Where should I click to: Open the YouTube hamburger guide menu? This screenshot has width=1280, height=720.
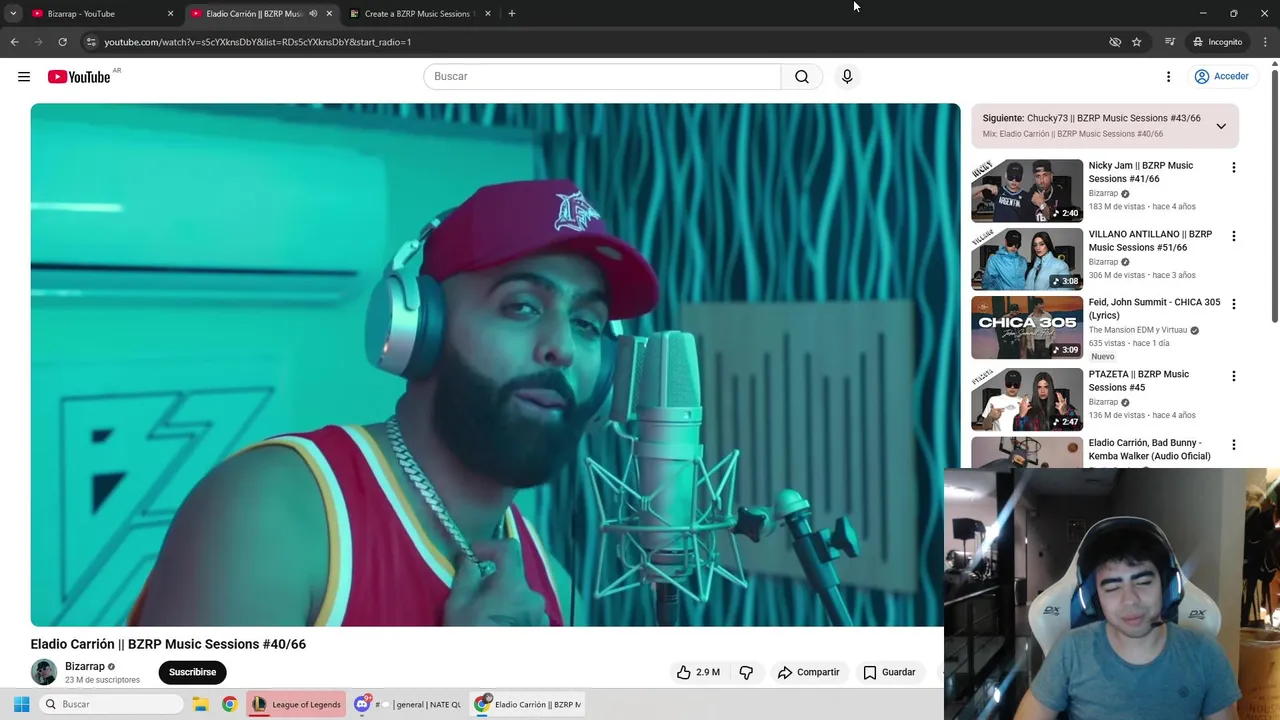click(x=24, y=76)
